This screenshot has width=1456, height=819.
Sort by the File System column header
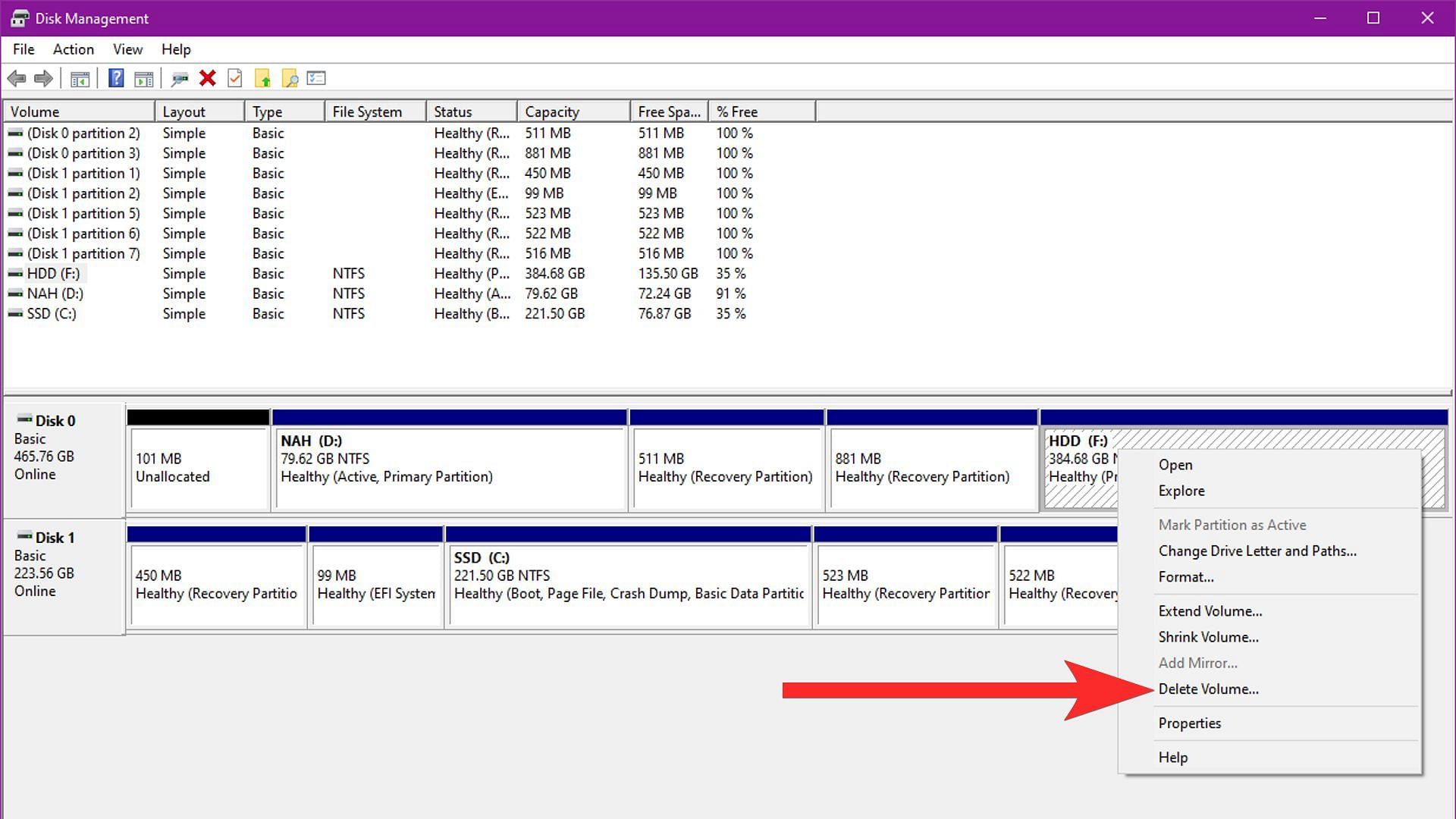(375, 111)
